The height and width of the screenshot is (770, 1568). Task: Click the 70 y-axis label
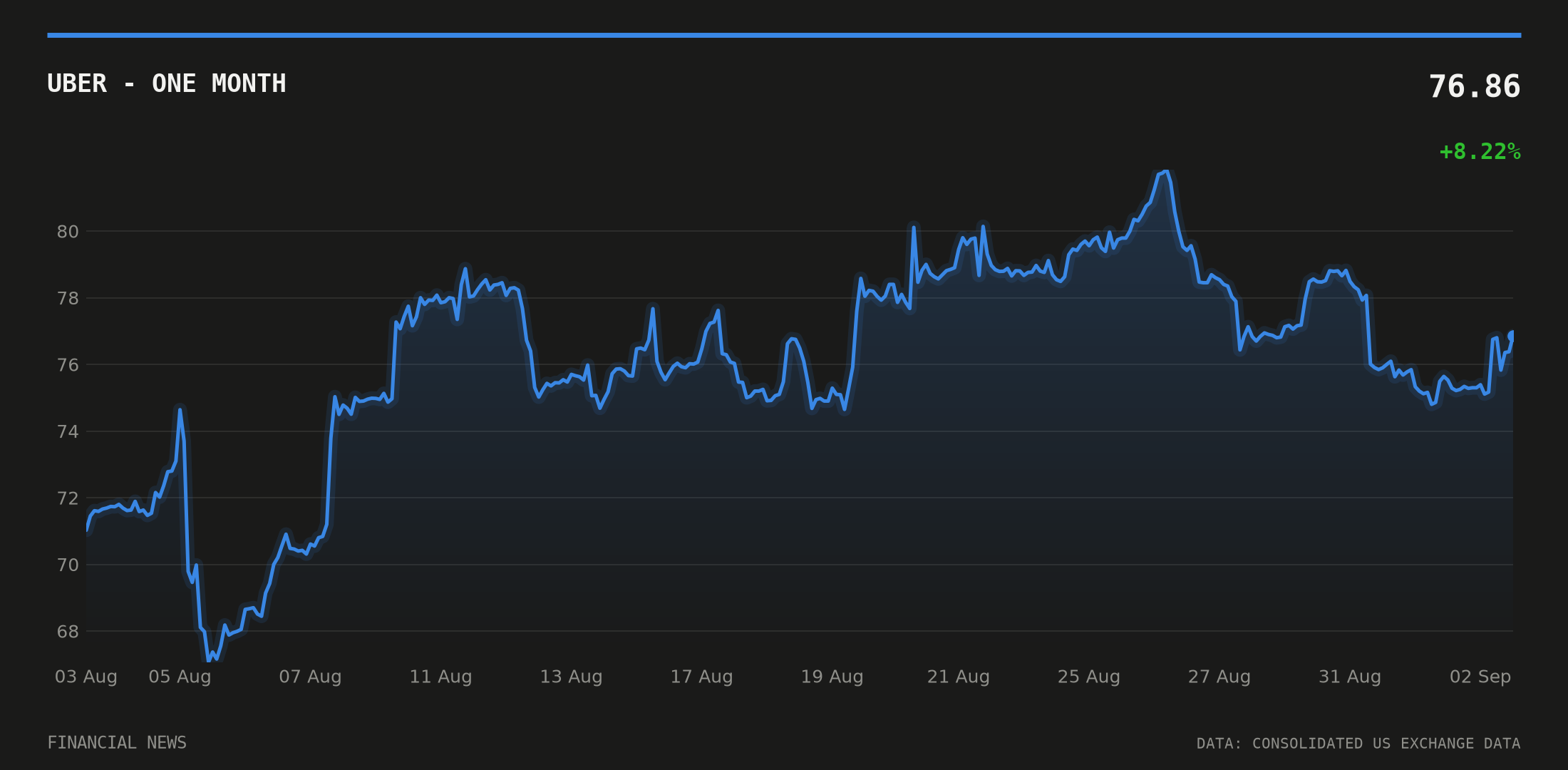(x=68, y=565)
